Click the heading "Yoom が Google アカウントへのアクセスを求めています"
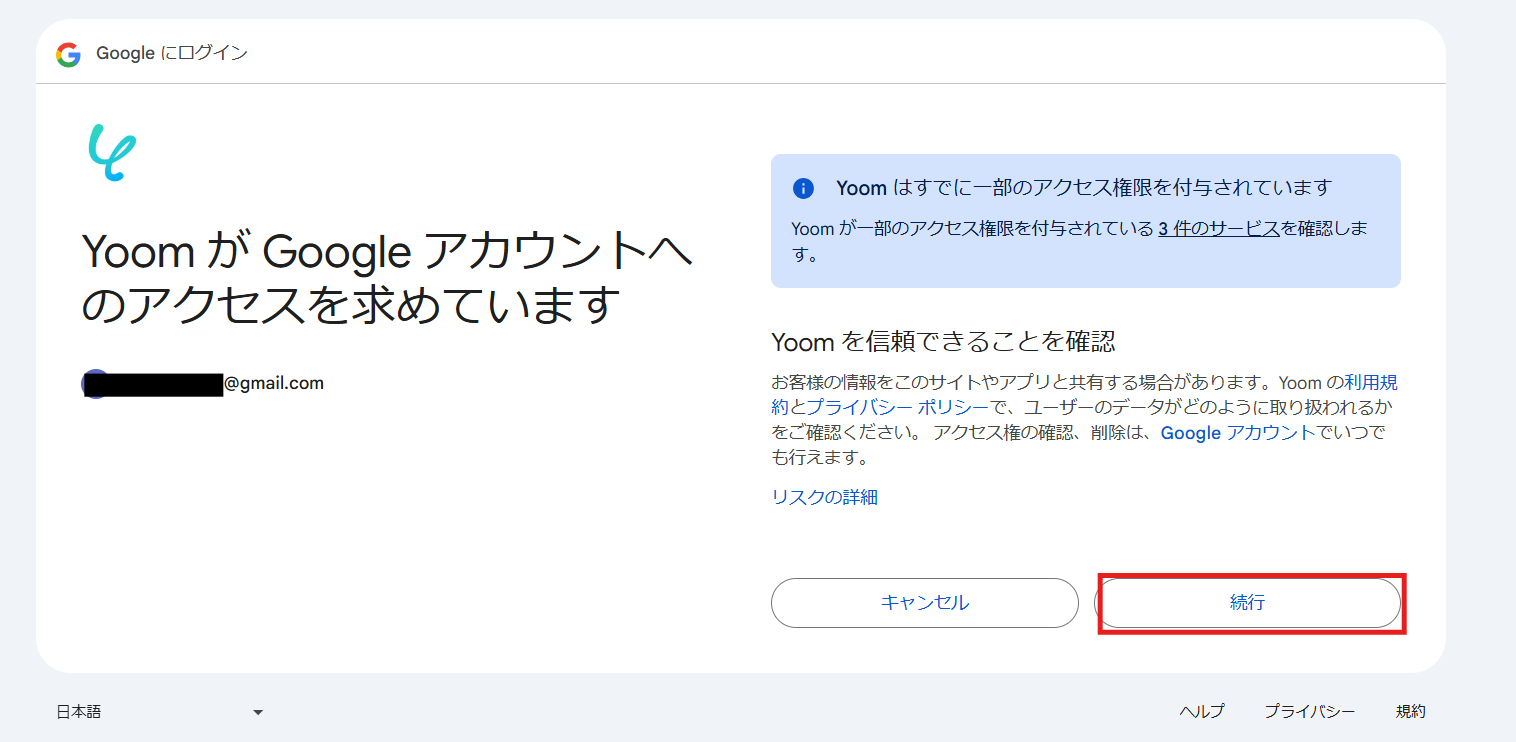Screen dimensions: 1516x742 (386, 278)
